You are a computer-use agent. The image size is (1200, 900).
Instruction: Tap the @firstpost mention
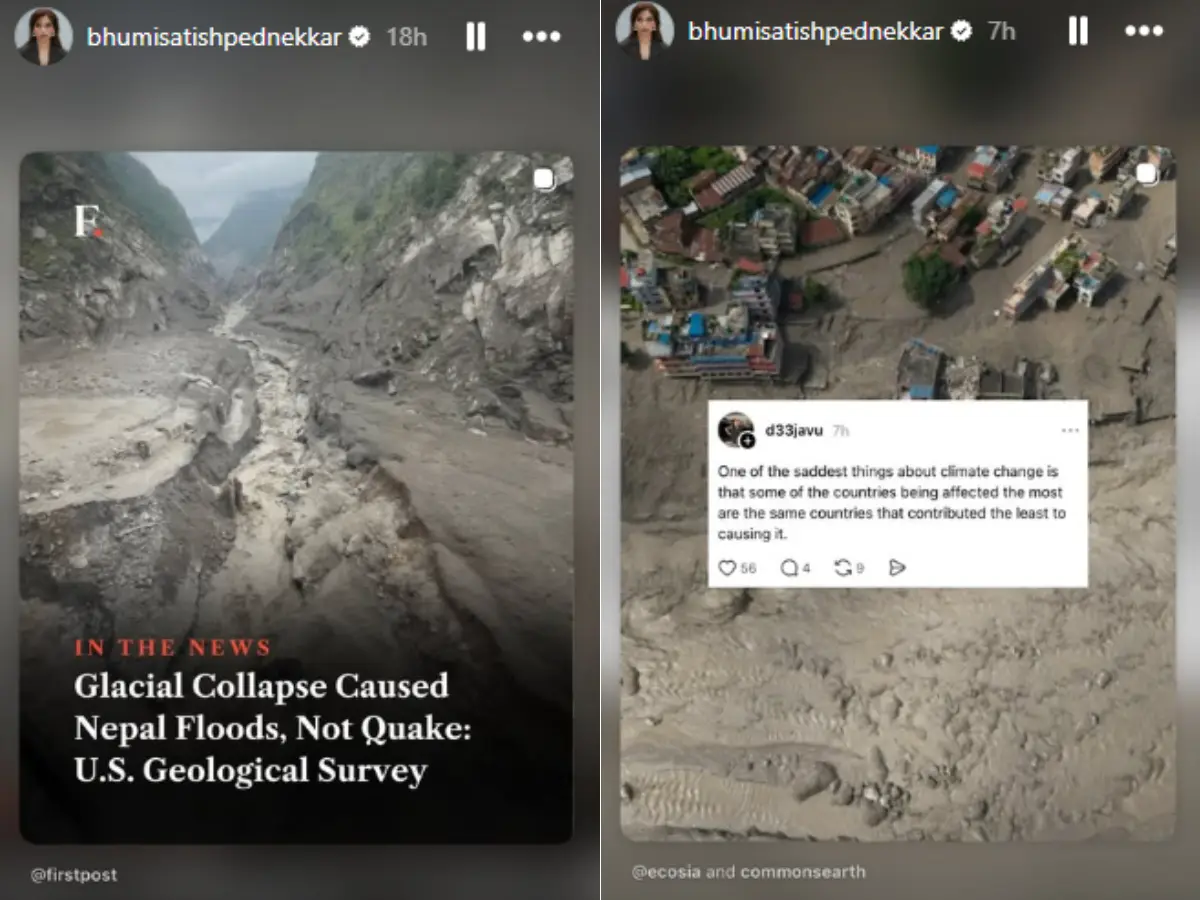[x=73, y=875]
